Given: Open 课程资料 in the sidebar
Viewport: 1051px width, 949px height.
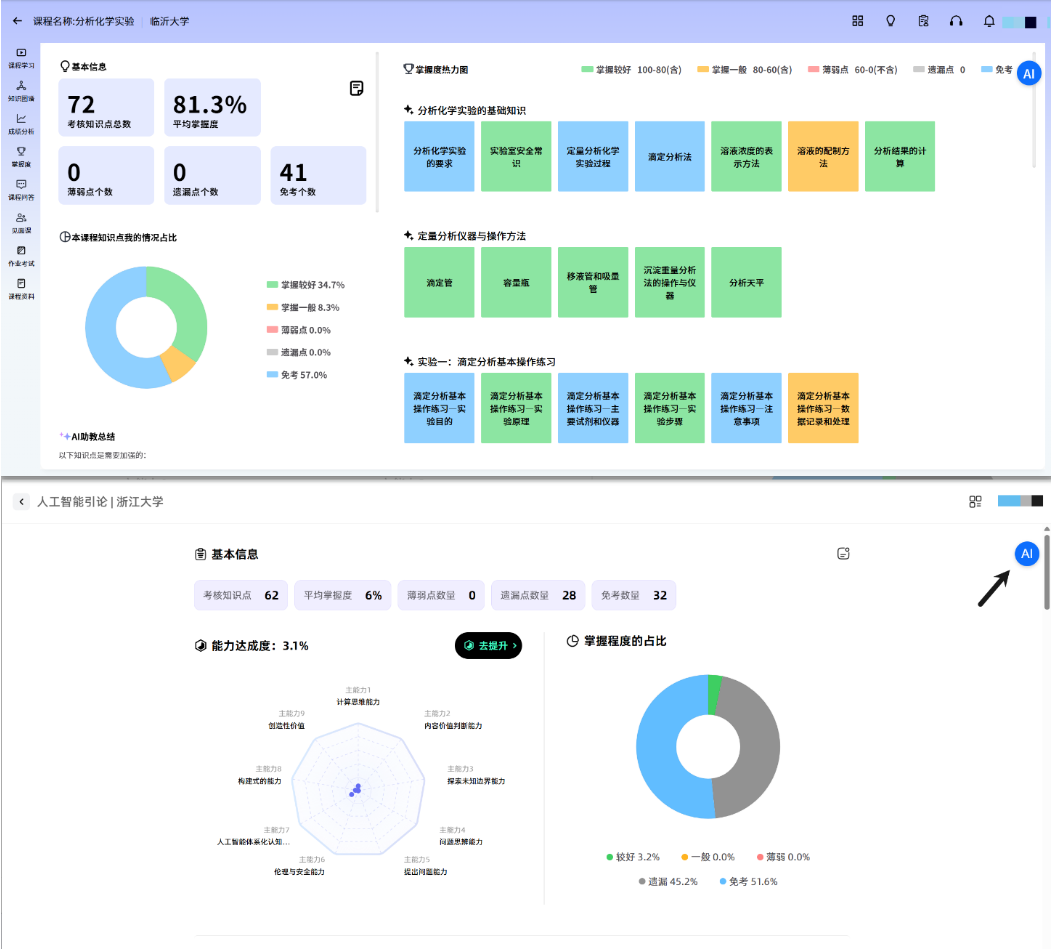Looking at the screenshot, I should [x=21, y=288].
